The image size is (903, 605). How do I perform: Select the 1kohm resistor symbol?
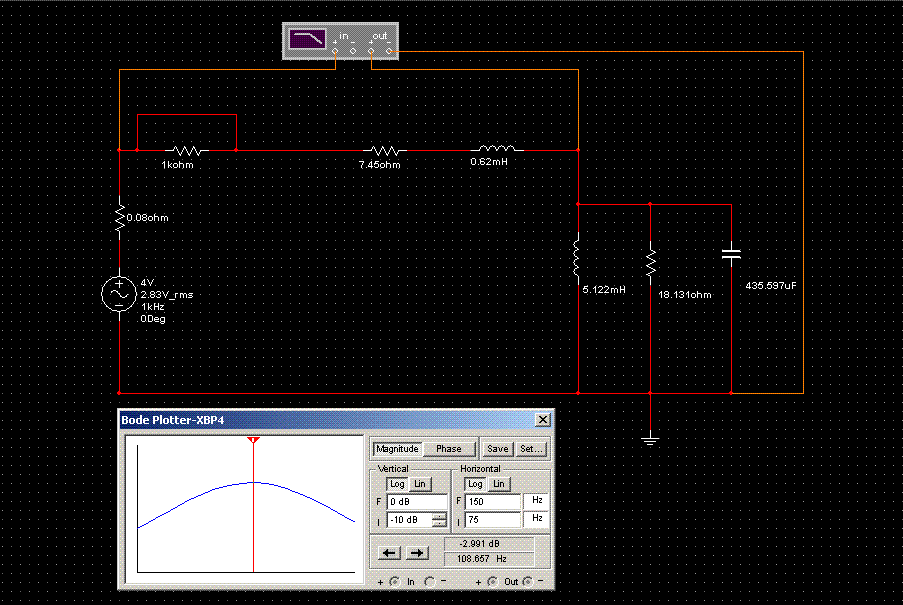(187, 151)
